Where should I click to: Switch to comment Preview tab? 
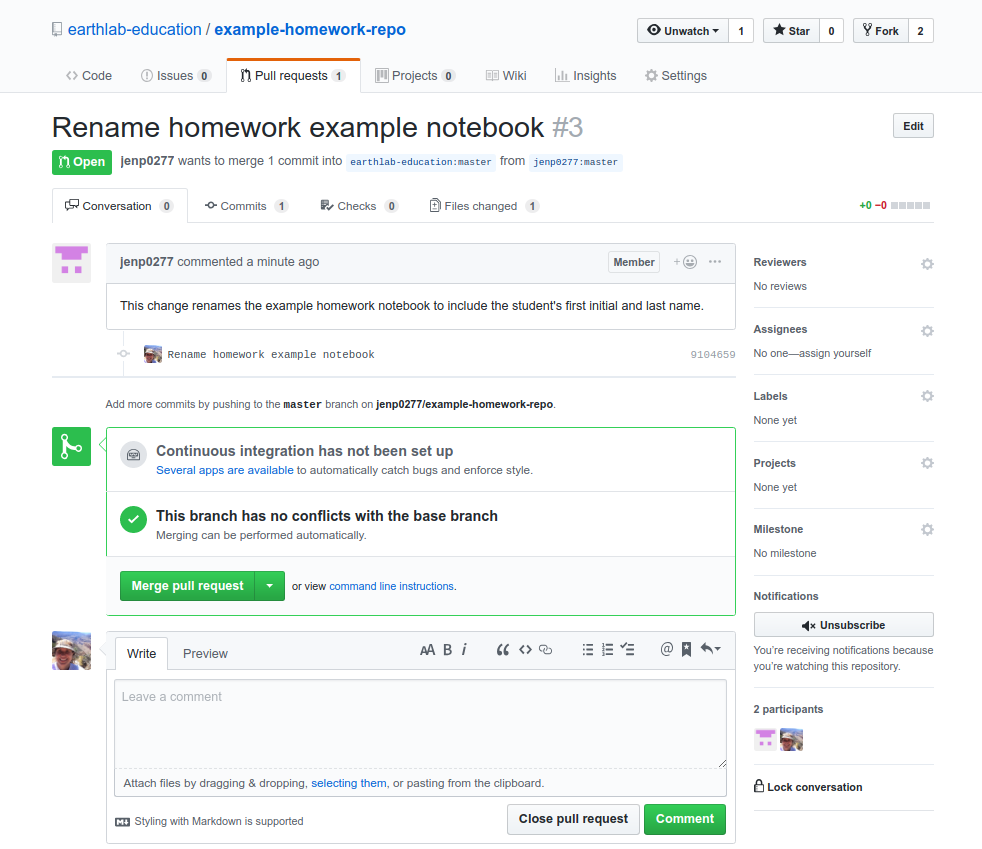tap(205, 654)
